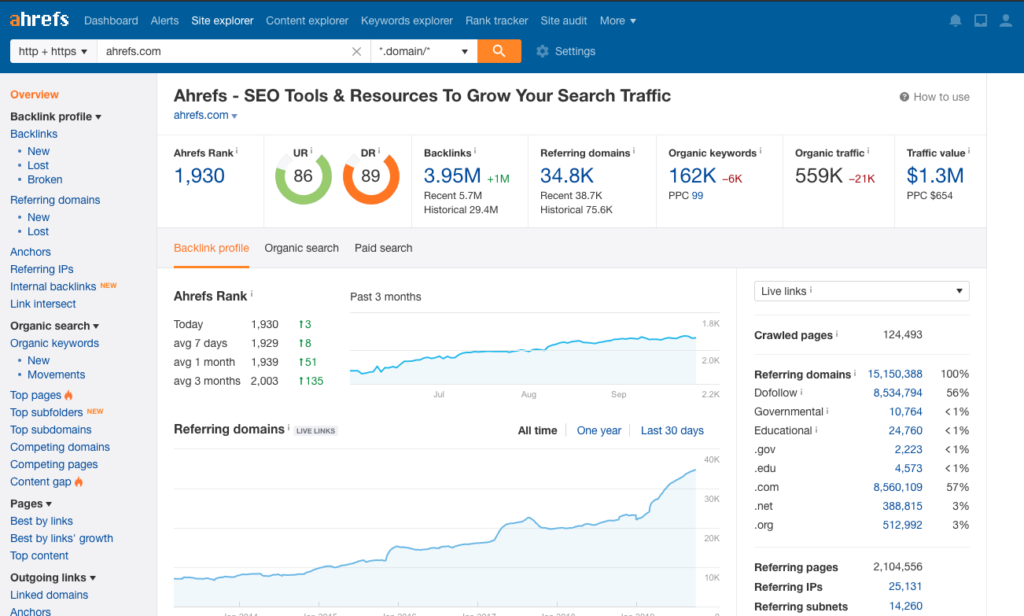This screenshot has width=1024, height=616.
Task: Open the Live links dropdown
Action: (x=861, y=291)
